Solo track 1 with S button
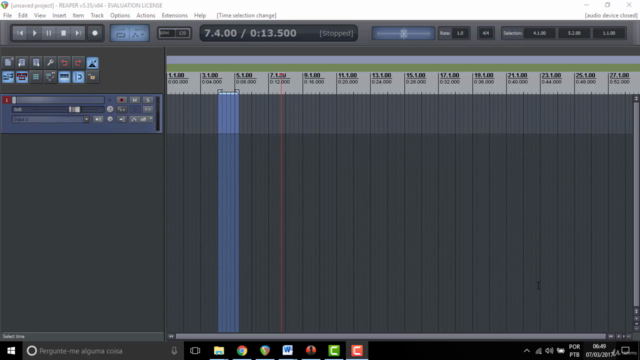Viewport: 640px width, 360px height. (148, 100)
